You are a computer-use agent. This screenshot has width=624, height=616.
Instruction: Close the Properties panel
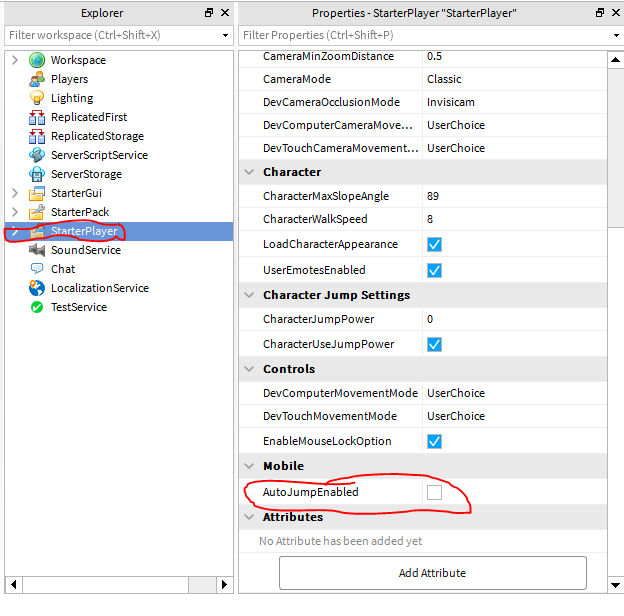614,13
